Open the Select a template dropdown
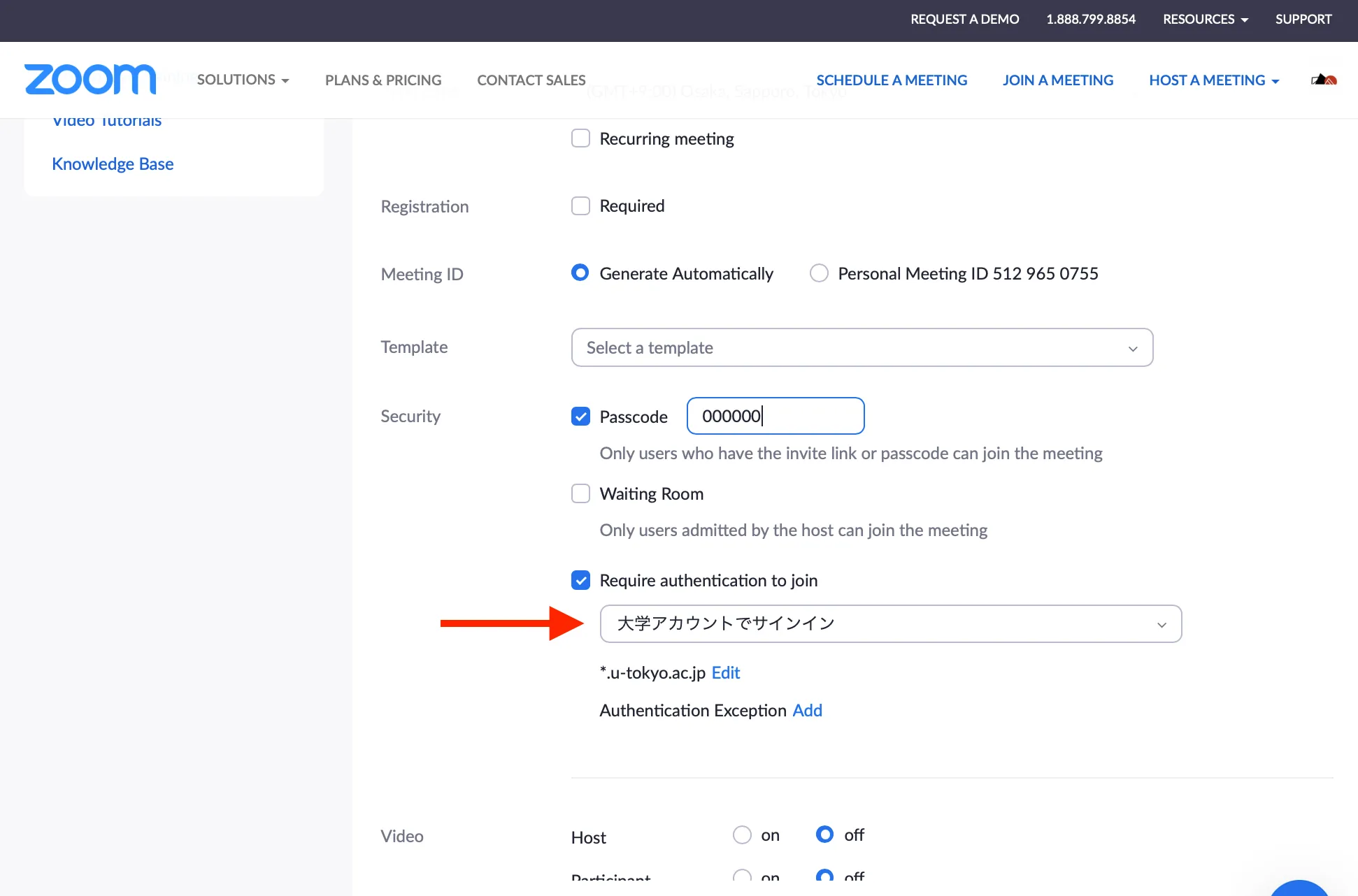This screenshot has height=896, width=1358. [x=862, y=347]
